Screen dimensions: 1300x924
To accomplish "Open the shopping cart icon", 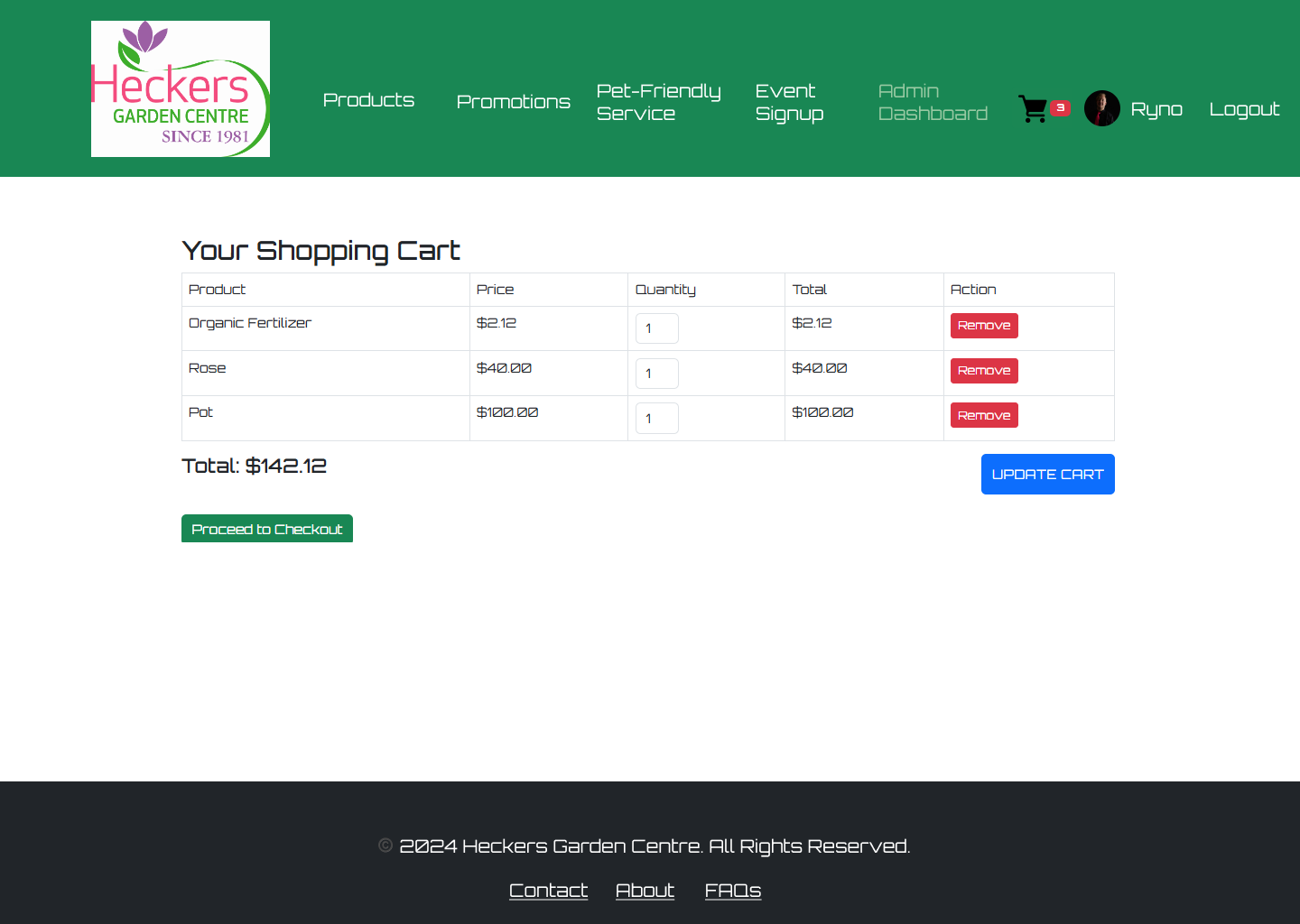I will point(1033,109).
